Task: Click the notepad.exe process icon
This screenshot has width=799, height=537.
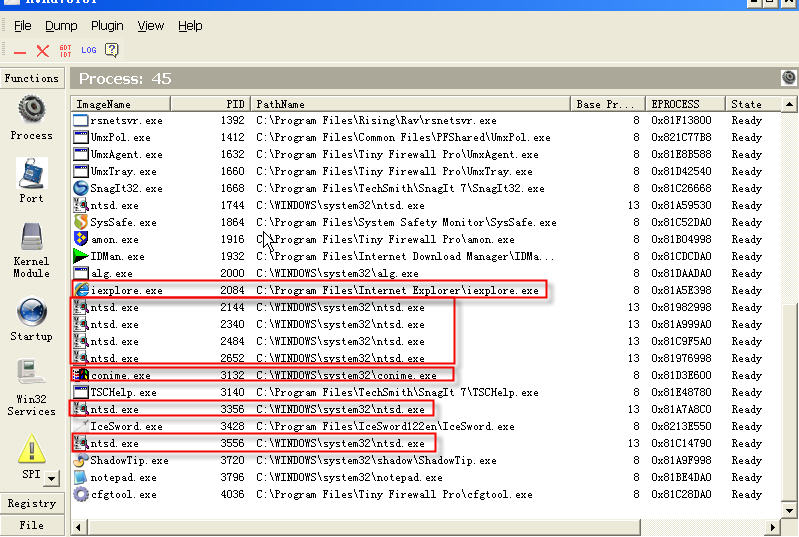Action: 81,477
